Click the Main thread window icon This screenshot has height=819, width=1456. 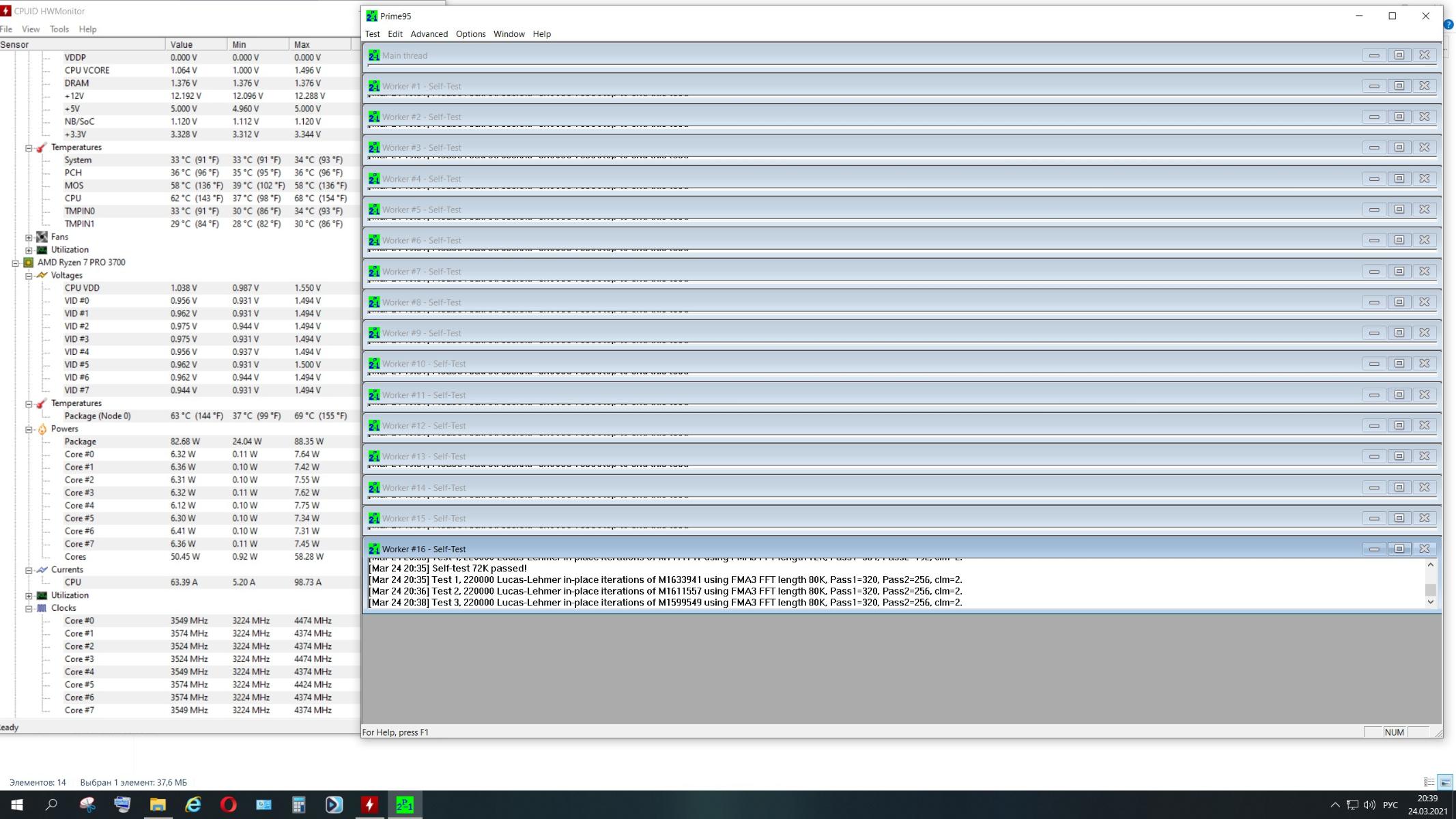tap(373, 55)
